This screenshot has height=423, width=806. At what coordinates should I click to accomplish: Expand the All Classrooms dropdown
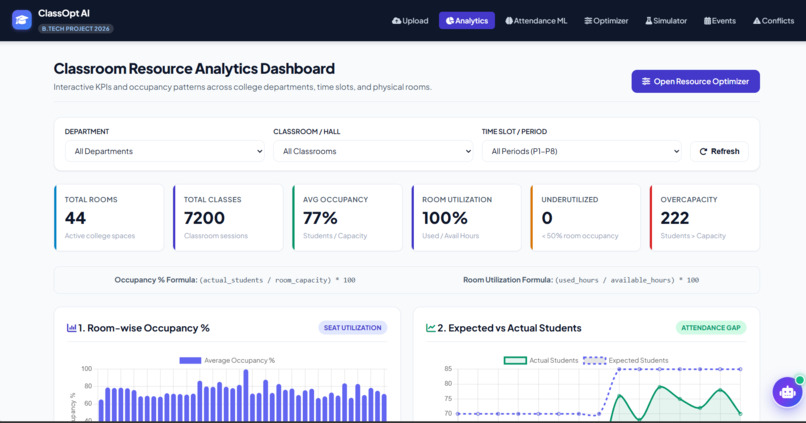[x=373, y=151]
